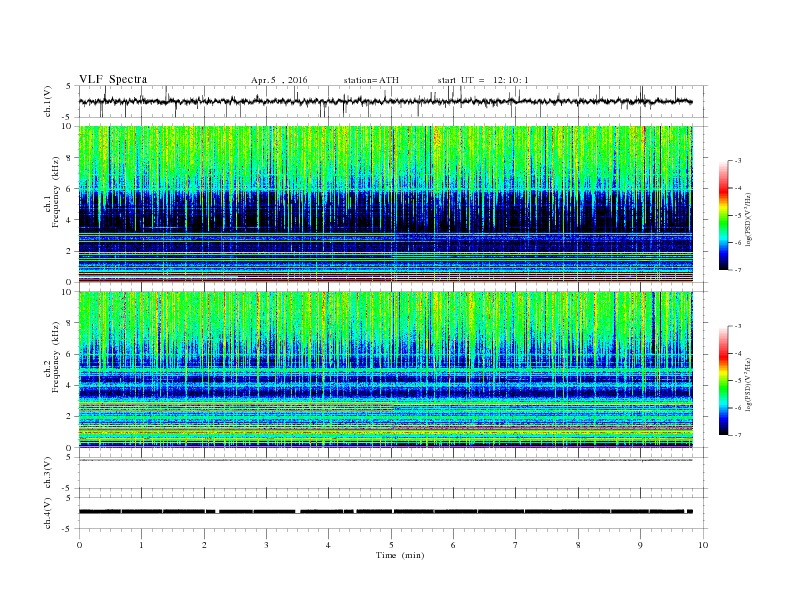Image resolution: width=792 pixels, height=612 pixels.
Task: Click the "Time (min)" x-axis label
Action: click(x=400, y=555)
